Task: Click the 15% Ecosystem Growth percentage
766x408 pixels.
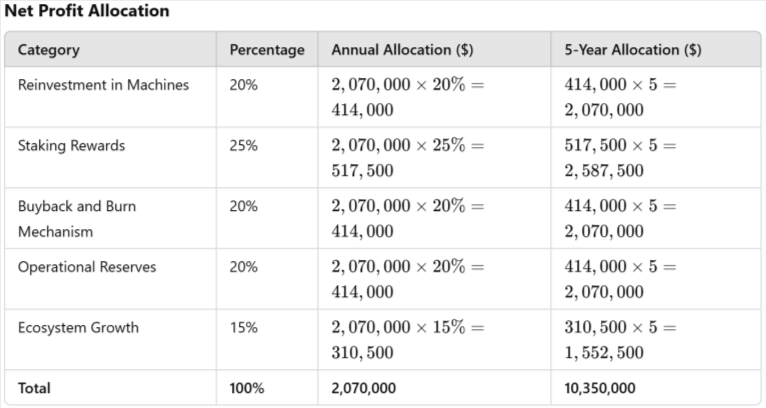Action: coord(243,328)
